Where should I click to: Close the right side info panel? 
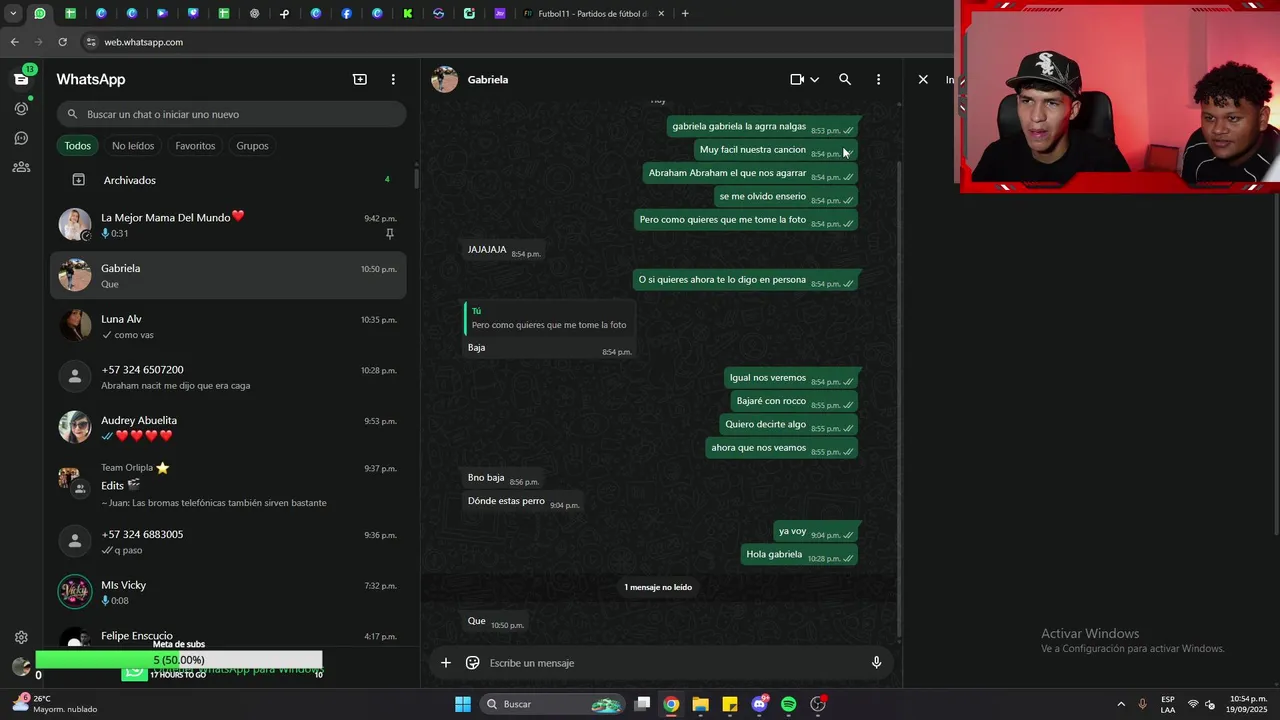click(923, 79)
